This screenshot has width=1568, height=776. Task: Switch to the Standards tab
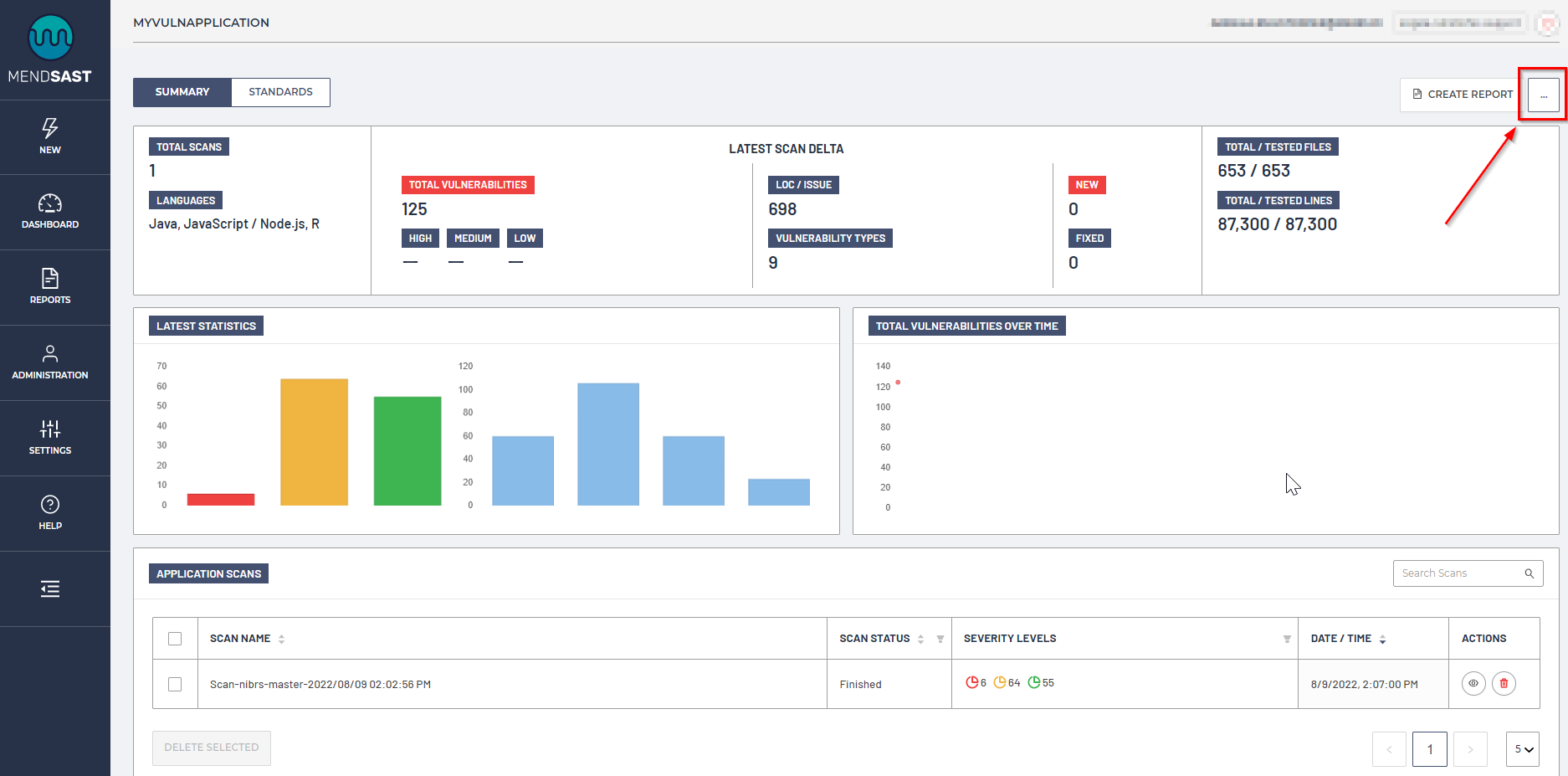click(280, 92)
